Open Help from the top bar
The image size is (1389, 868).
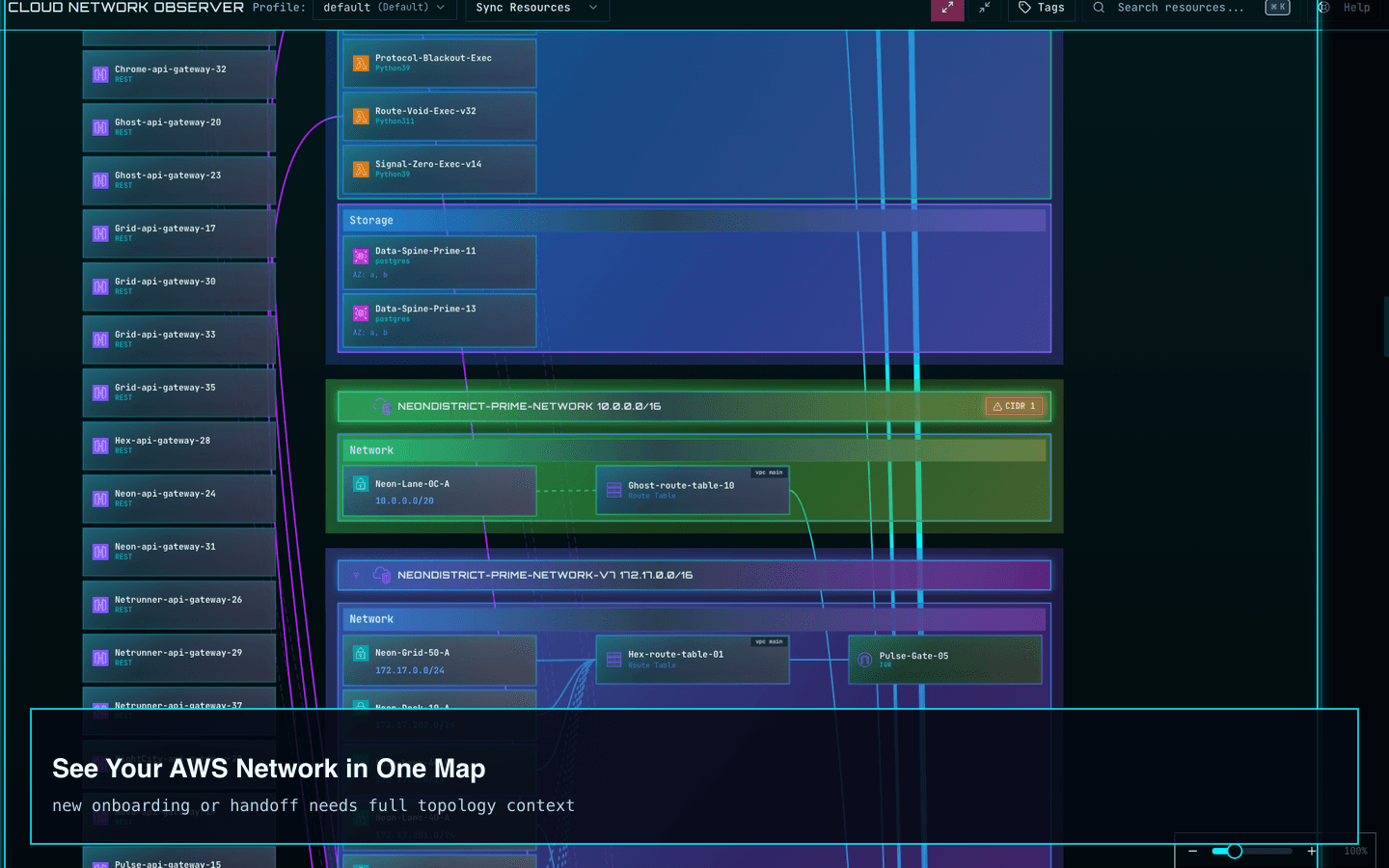click(x=1356, y=8)
